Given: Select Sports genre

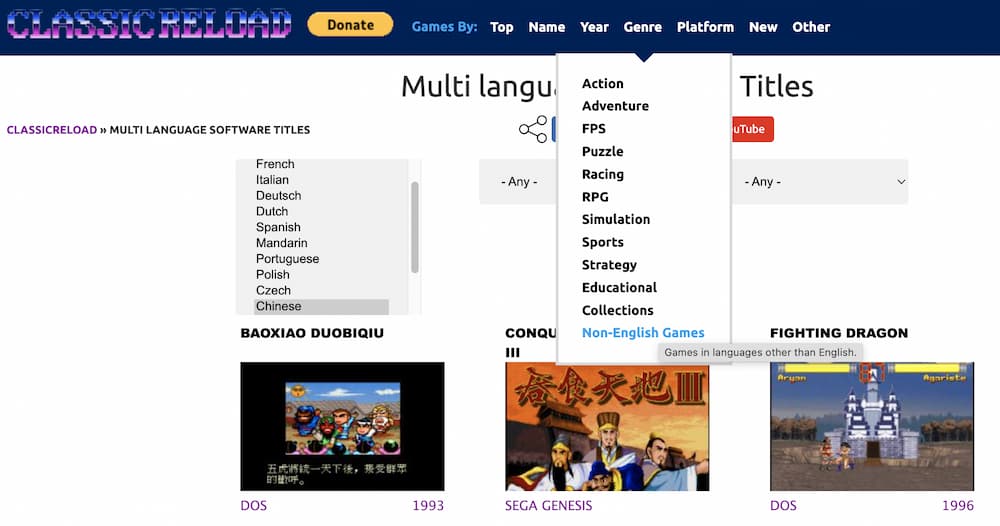Looking at the screenshot, I should (603, 242).
